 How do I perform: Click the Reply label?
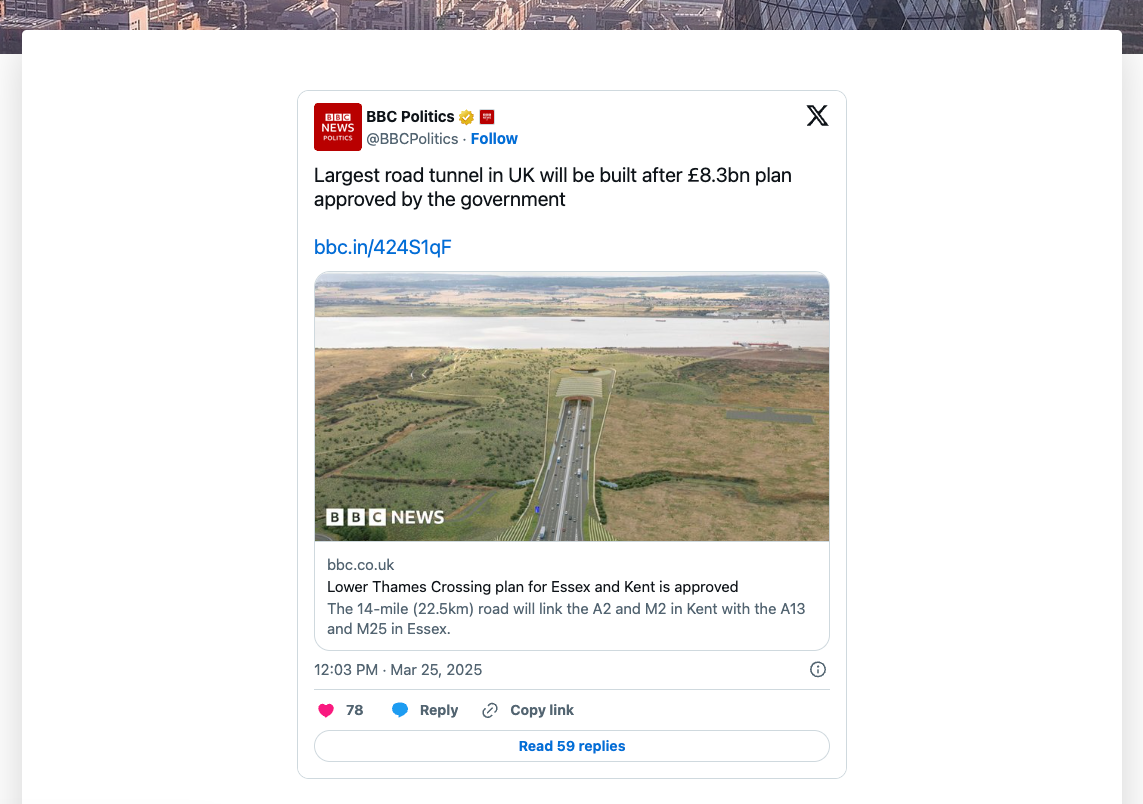439,710
